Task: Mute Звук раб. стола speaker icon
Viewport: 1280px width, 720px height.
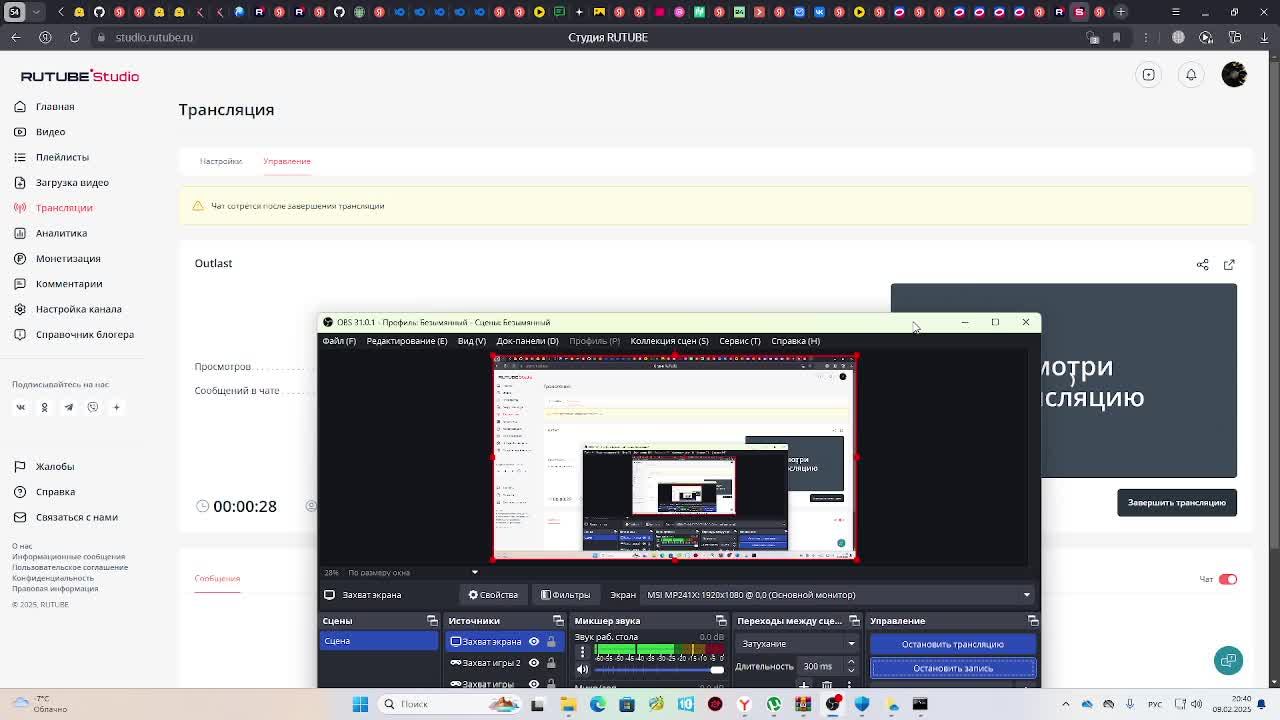Action: point(583,670)
